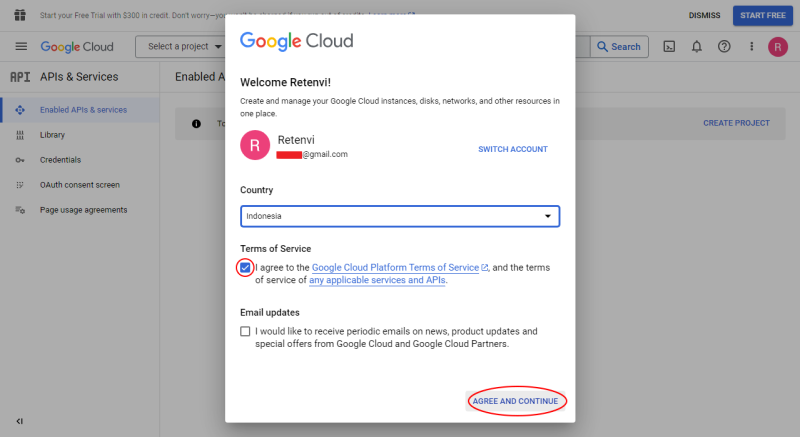This screenshot has width=800, height=437.
Task: Click the Retenvi avatar in the dialog
Action: (x=255, y=145)
